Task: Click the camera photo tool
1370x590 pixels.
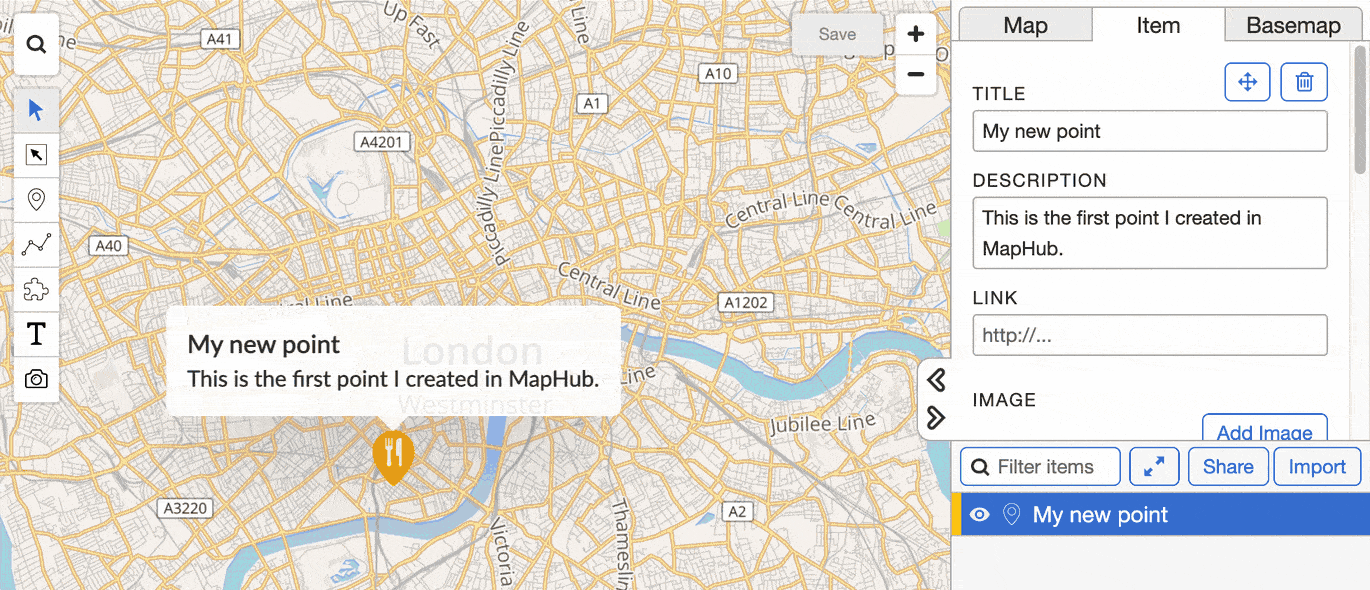Action: pos(36,379)
